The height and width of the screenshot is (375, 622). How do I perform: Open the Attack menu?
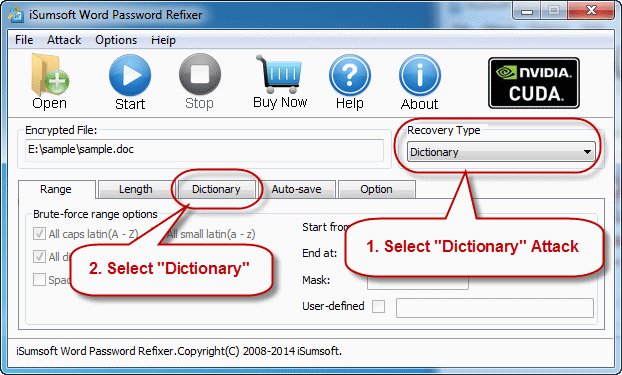tap(64, 40)
